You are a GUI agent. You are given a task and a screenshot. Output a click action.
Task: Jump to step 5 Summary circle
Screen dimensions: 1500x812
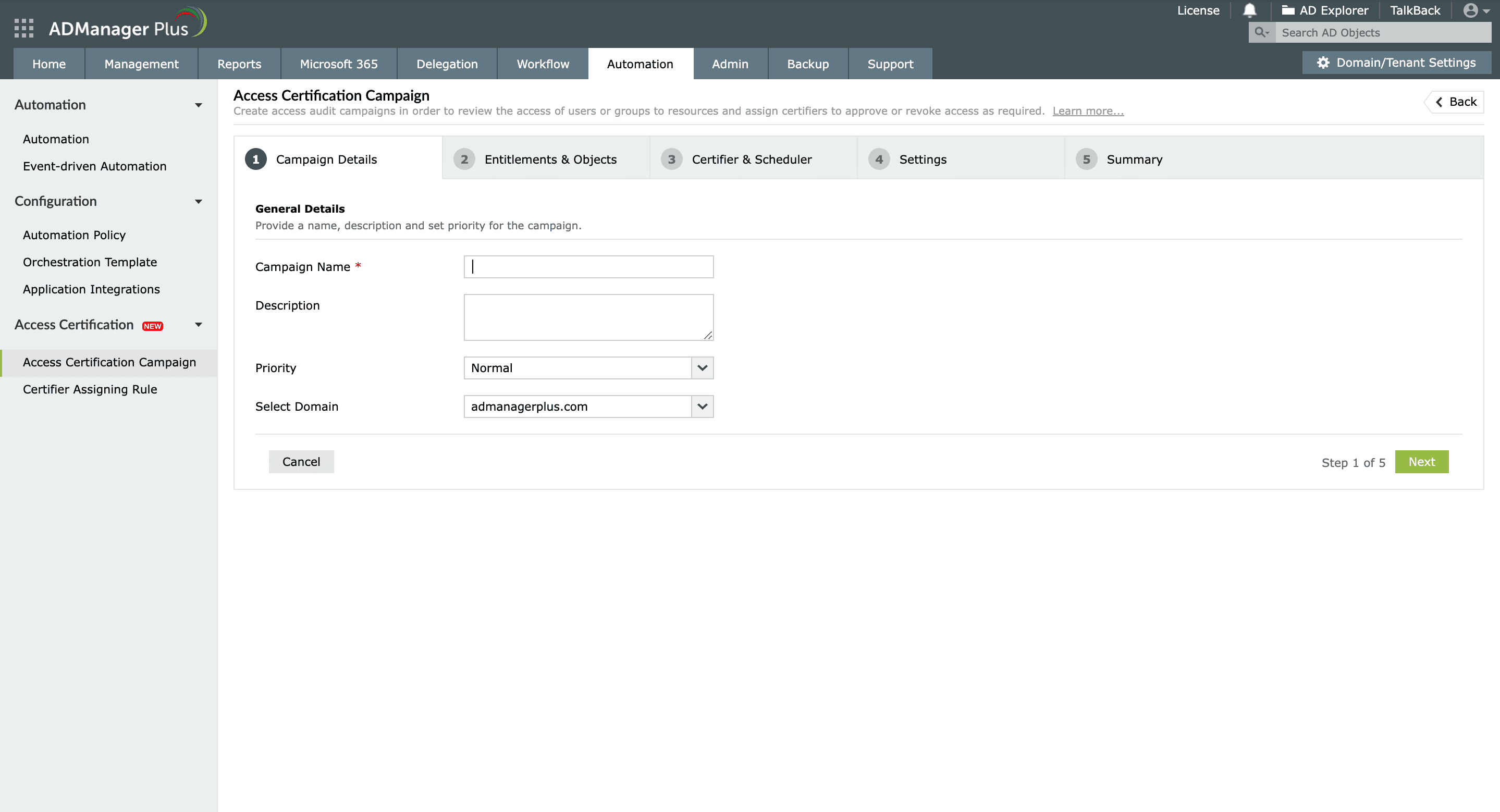pos(1086,159)
